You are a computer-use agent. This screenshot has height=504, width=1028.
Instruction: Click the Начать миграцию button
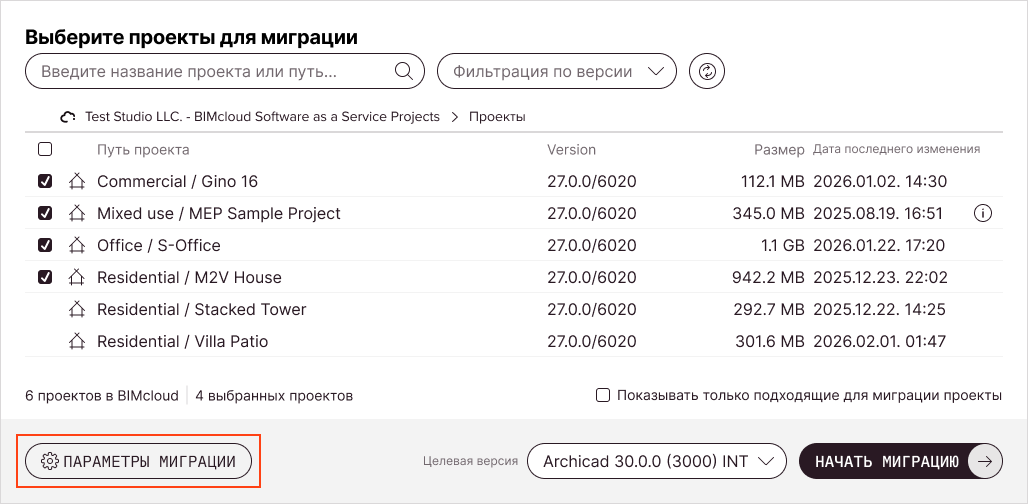pyautogui.click(x=901, y=461)
